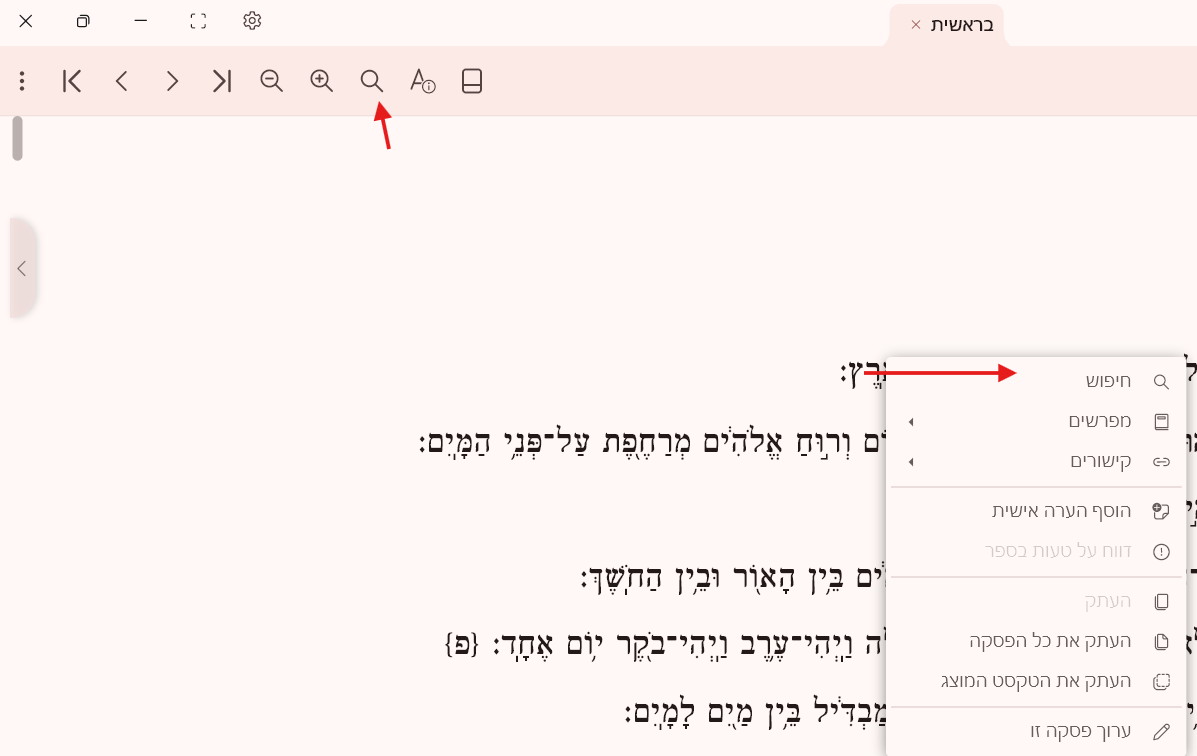Jump to the first page arrow

[x=72, y=81]
